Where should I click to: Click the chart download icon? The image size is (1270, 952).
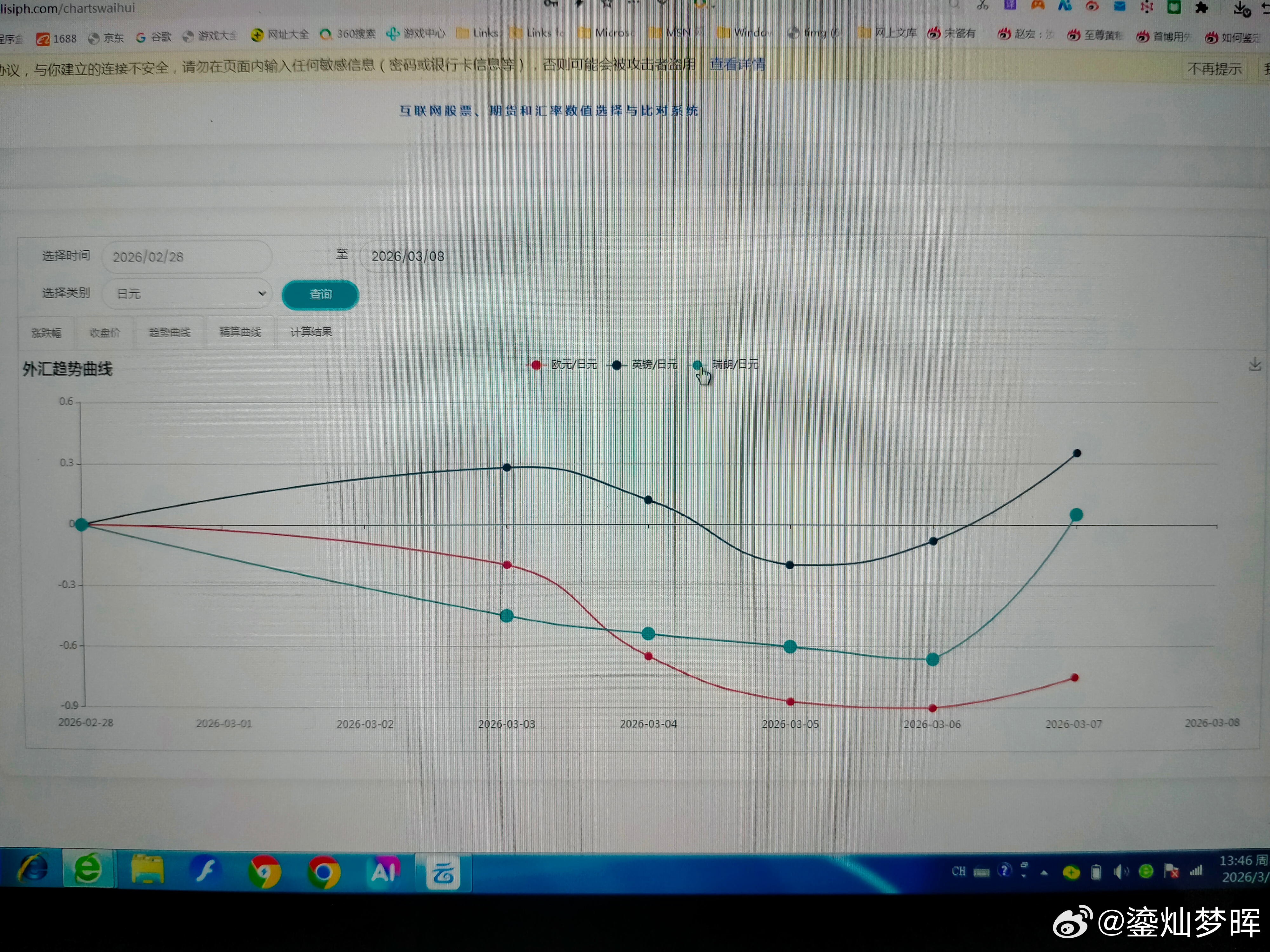[x=1254, y=364]
